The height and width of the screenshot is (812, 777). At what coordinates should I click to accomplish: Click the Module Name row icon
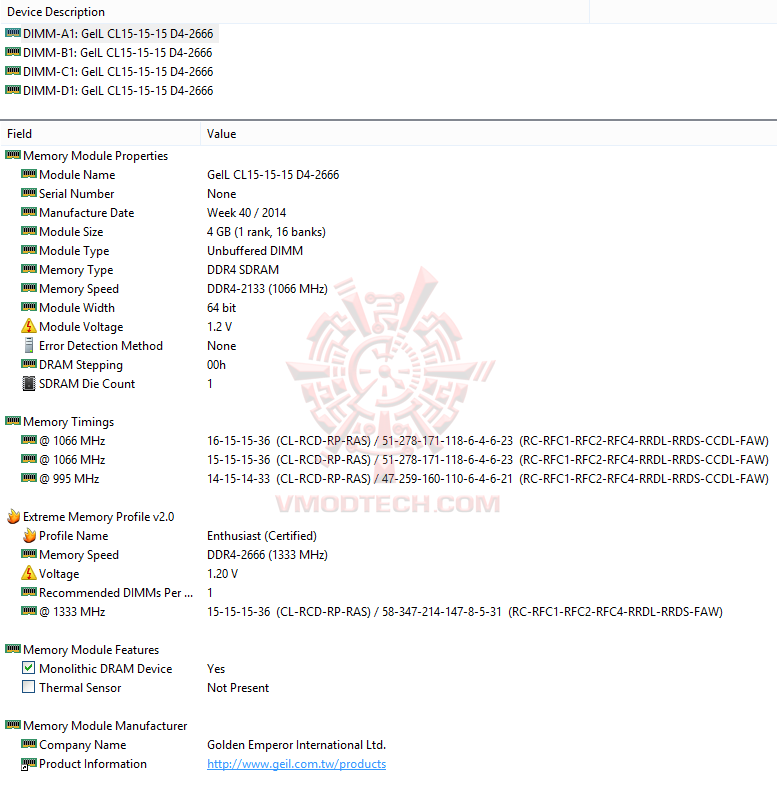point(29,175)
